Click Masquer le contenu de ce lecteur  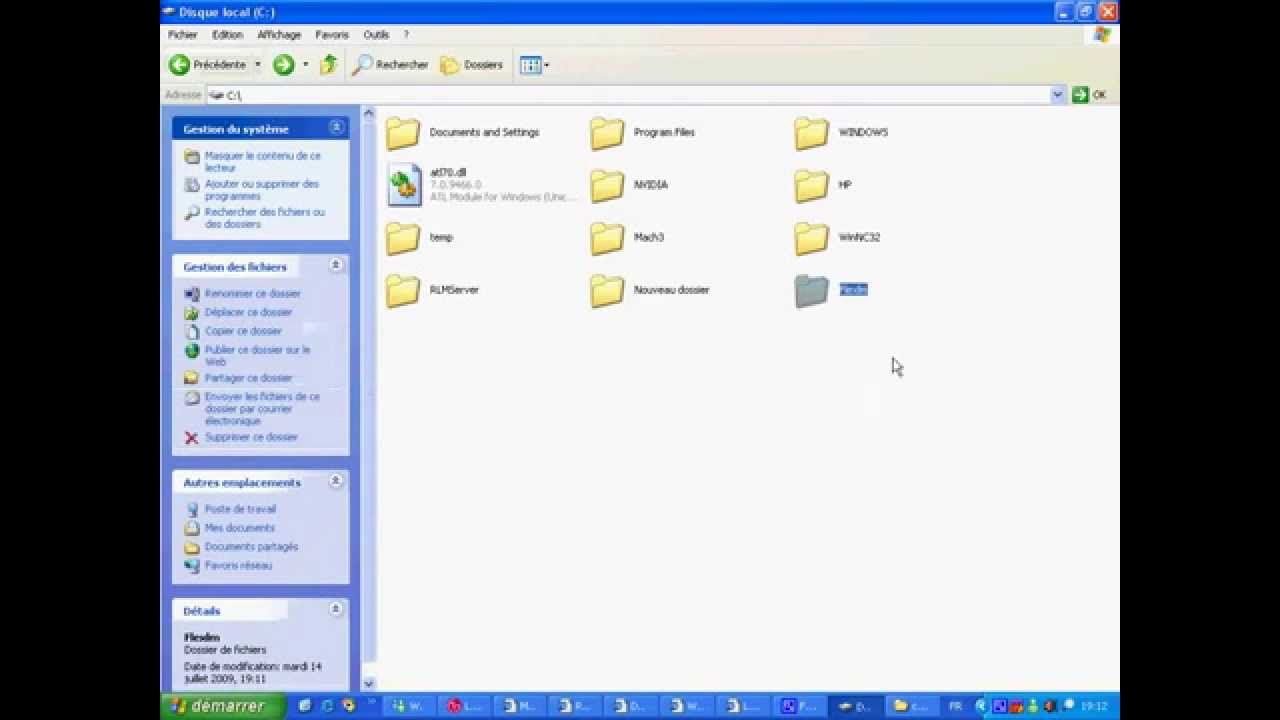[x=263, y=162]
